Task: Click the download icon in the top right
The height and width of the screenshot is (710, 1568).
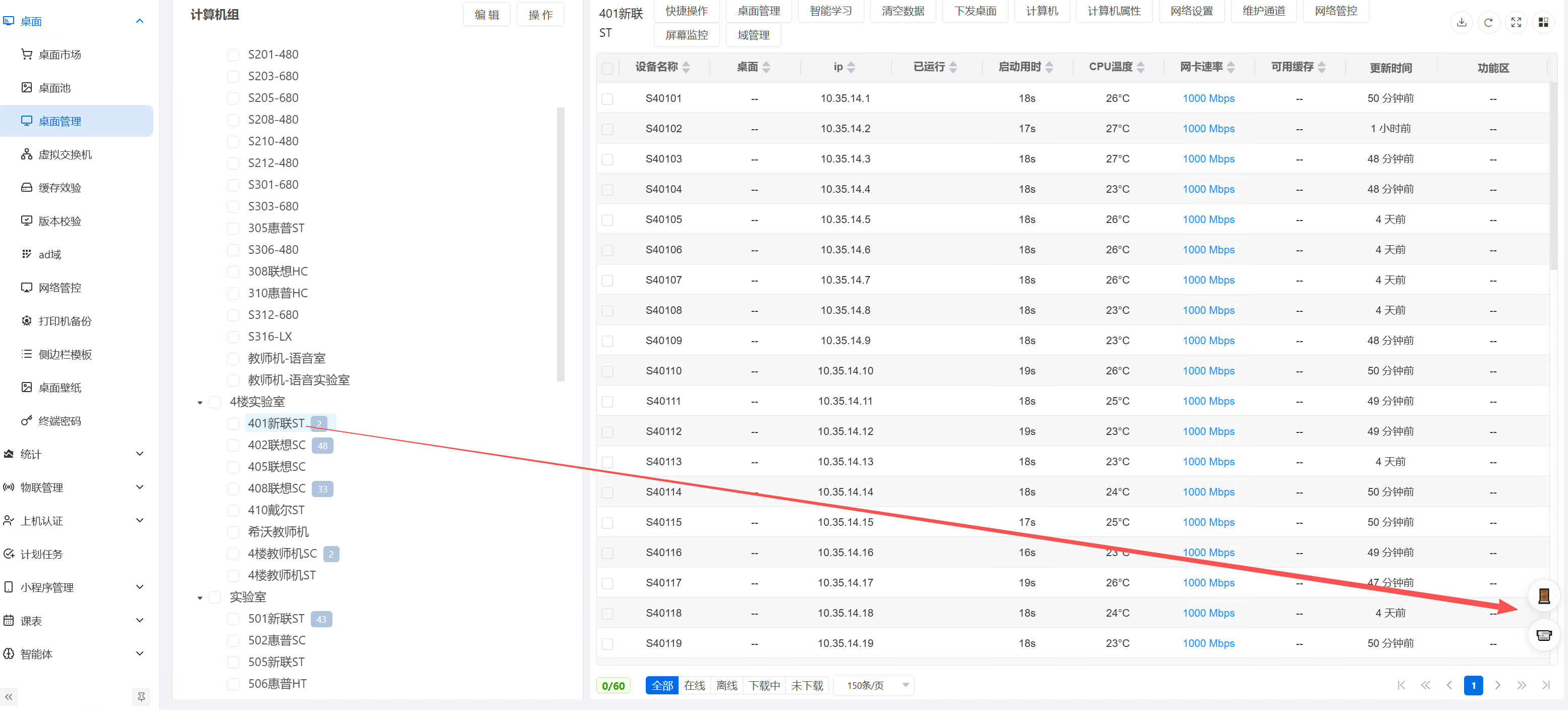Action: pyautogui.click(x=1461, y=23)
